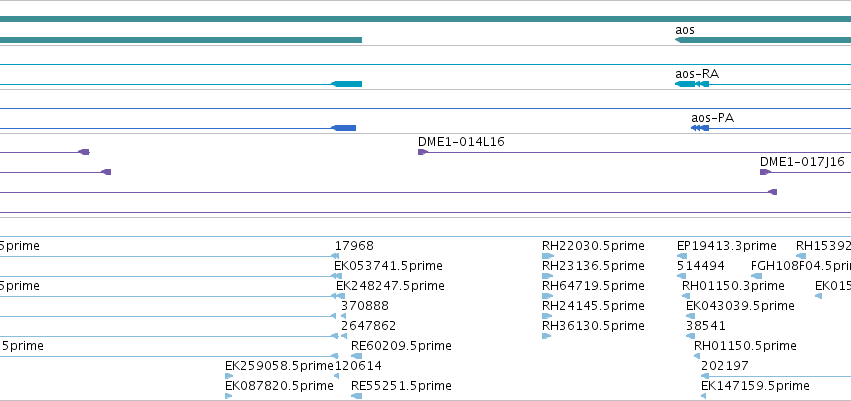The height and width of the screenshot is (401, 851).
Task: Select RH24145.5prime EST label
Action: tap(593, 306)
